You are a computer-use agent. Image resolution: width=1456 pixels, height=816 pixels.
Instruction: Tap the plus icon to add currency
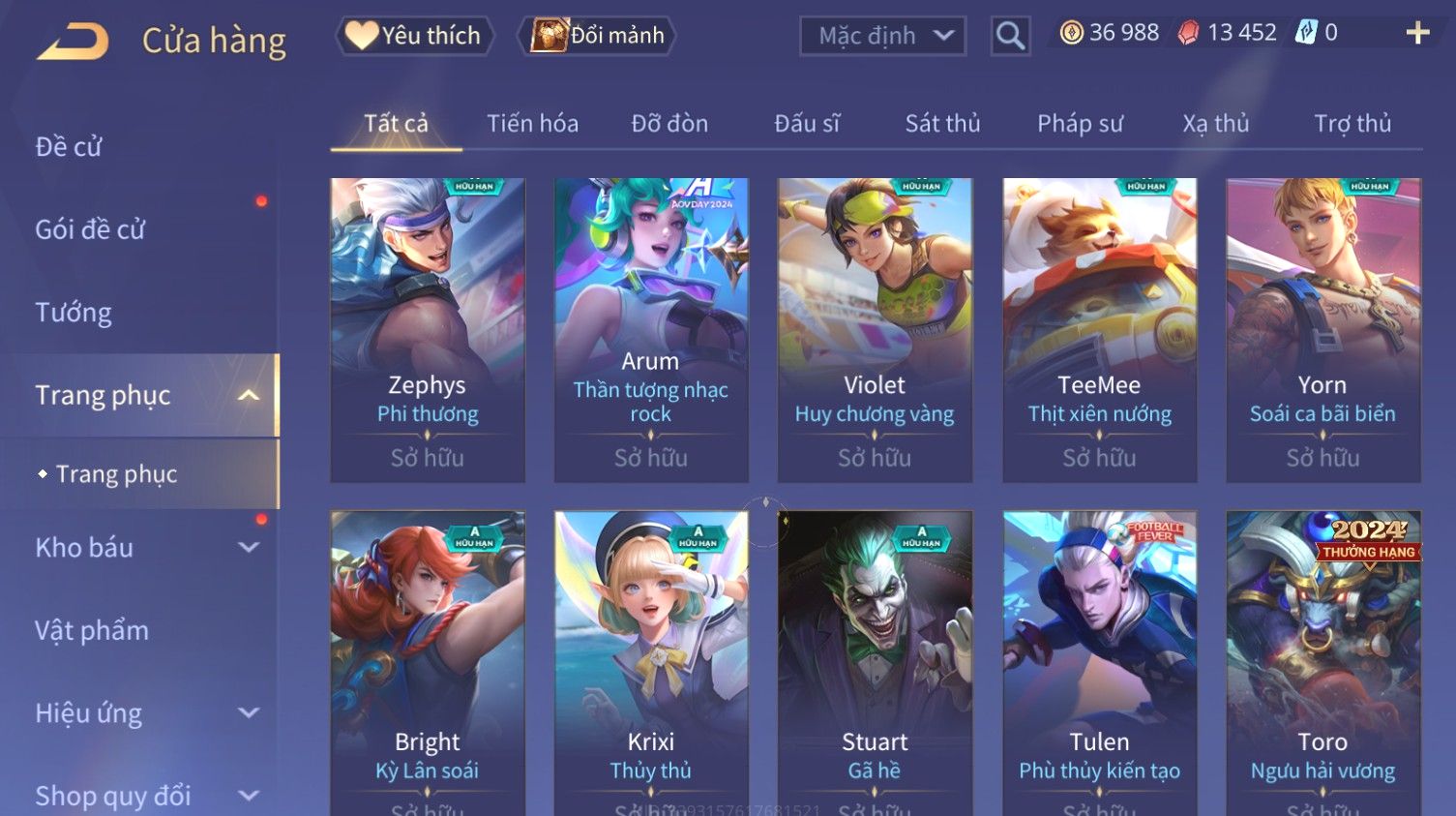1417,33
